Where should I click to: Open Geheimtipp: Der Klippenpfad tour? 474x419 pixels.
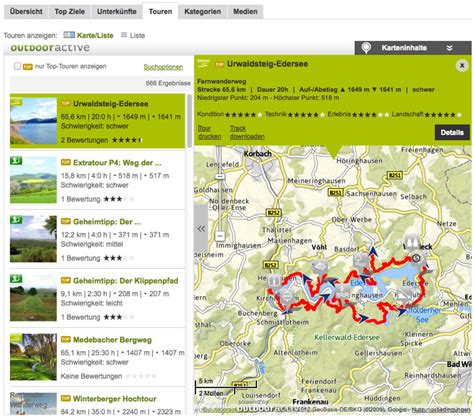click(x=125, y=281)
